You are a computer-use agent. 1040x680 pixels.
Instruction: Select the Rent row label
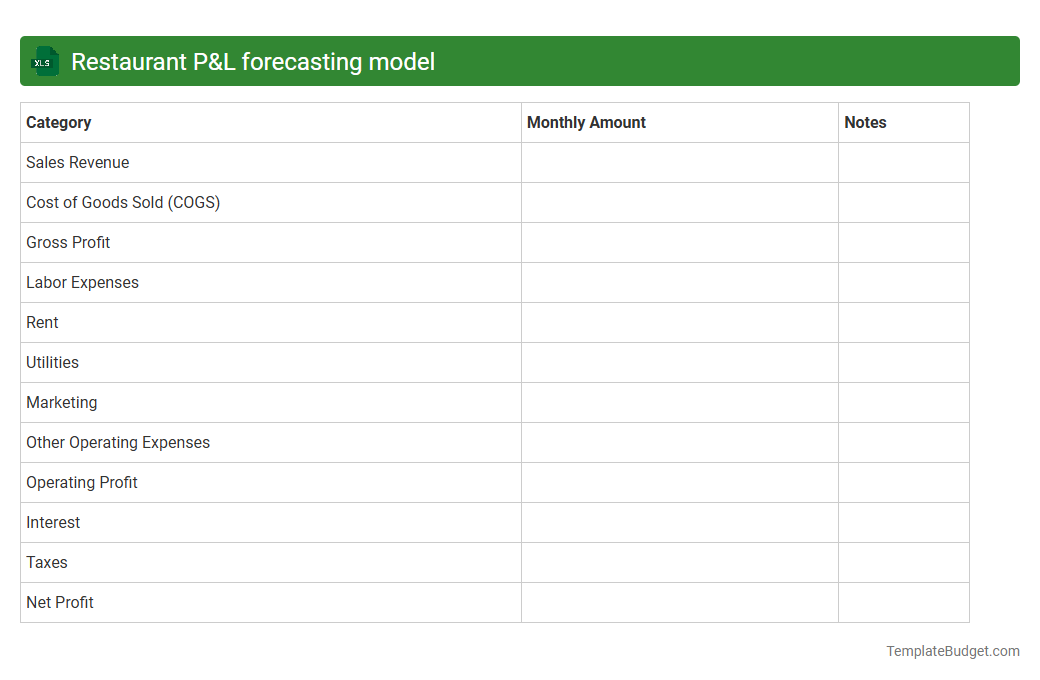42,322
